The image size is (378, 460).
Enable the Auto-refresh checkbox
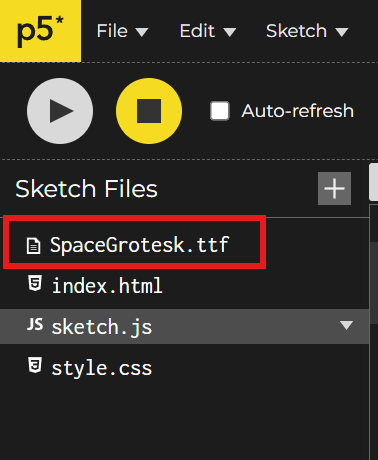[x=220, y=111]
